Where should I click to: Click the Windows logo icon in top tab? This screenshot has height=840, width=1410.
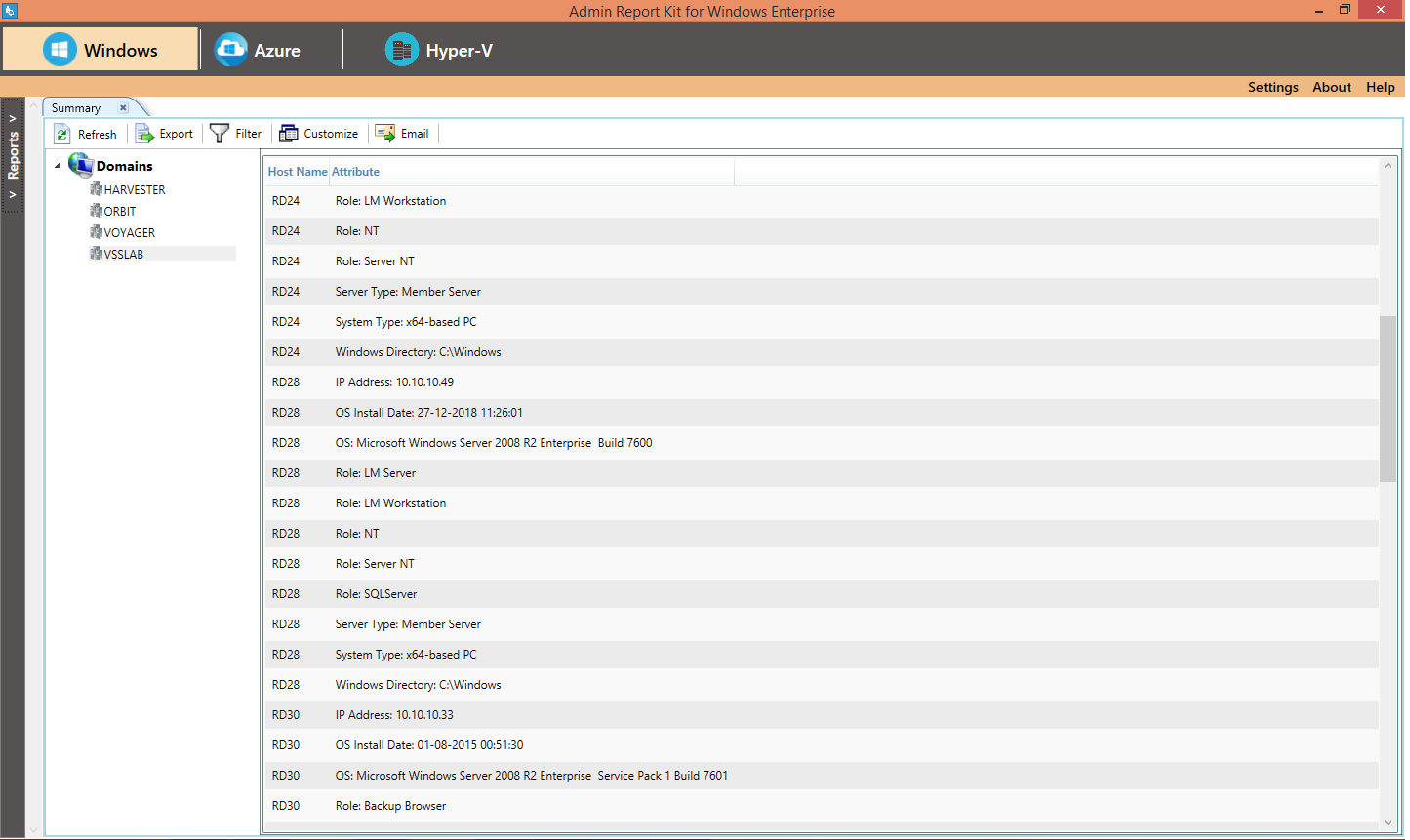click(x=60, y=50)
